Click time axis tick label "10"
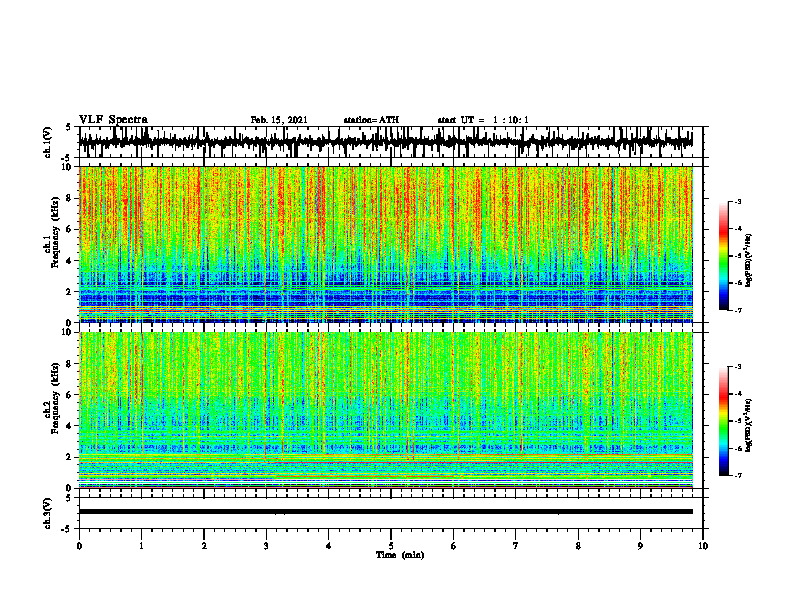The width and height of the screenshot is (792, 612). coord(703,546)
